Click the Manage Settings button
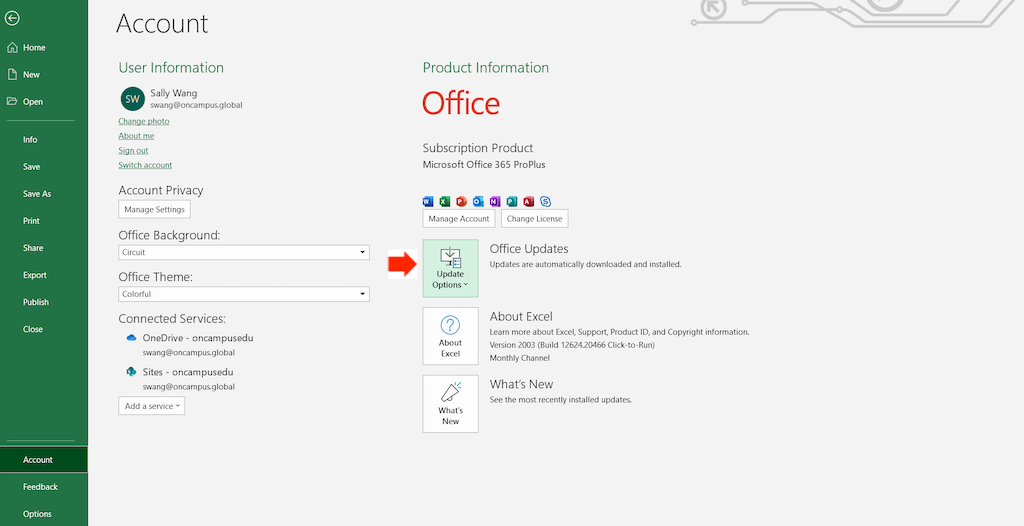Viewport: 1024px width, 526px height. 154,210
